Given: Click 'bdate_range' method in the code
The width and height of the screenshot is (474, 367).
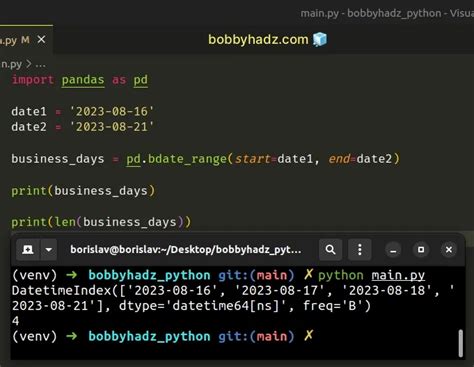Looking at the screenshot, I should click(x=187, y=159).
